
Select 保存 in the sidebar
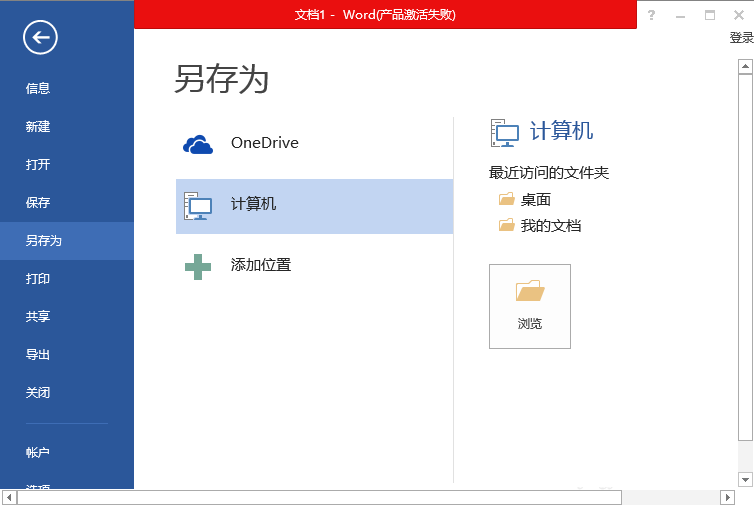pyautogui.click(x=38, y=202)
